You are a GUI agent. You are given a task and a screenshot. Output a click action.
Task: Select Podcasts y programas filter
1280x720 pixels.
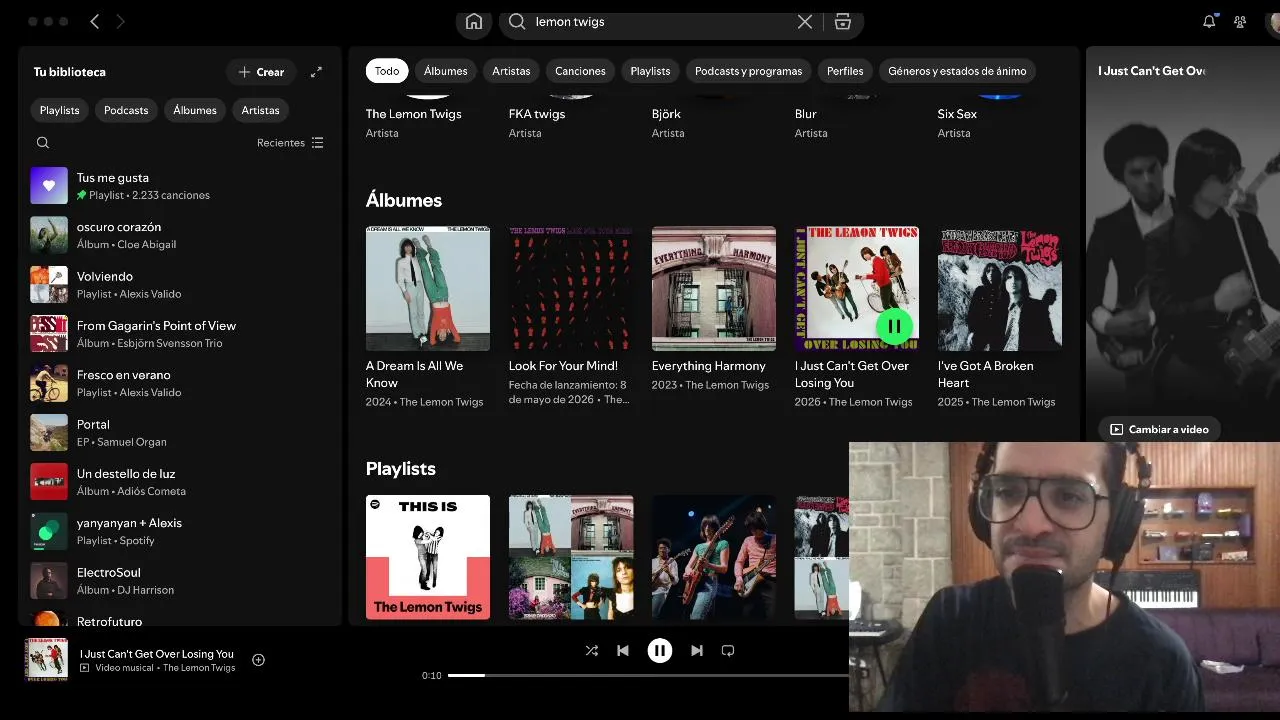point(748,71)
